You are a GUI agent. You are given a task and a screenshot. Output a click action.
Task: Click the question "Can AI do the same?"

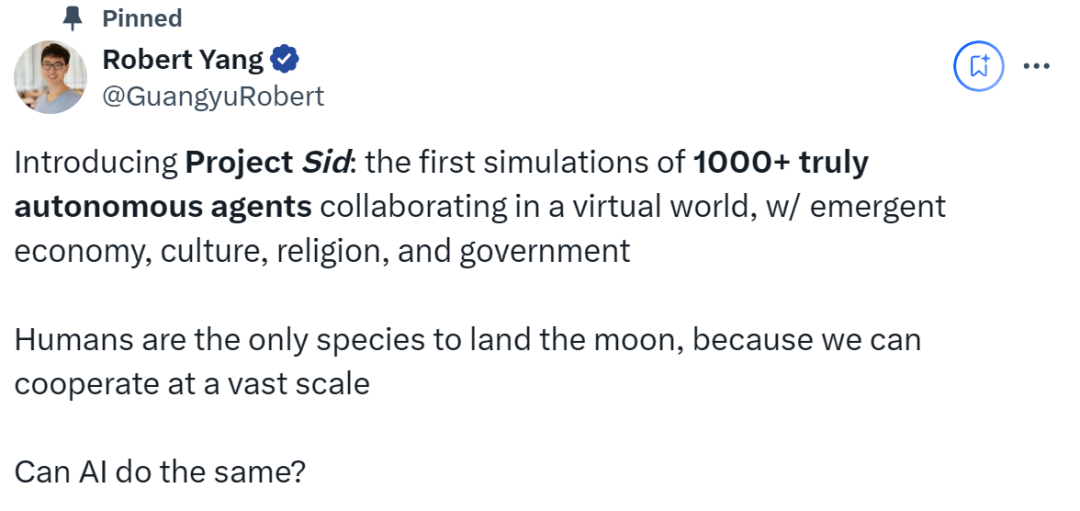click(x=159, y=471)
